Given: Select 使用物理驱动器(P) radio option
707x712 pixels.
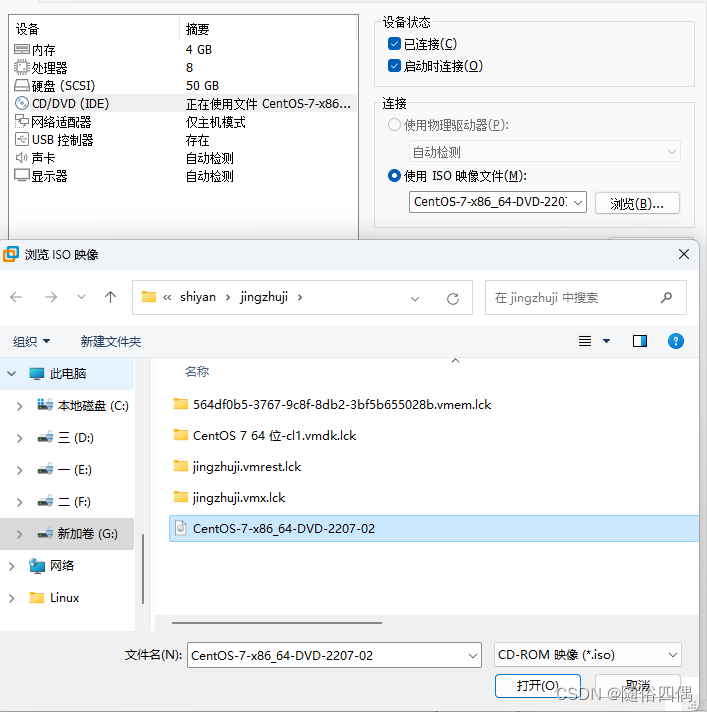Looking at the screenshot, I should coord(394,124).
